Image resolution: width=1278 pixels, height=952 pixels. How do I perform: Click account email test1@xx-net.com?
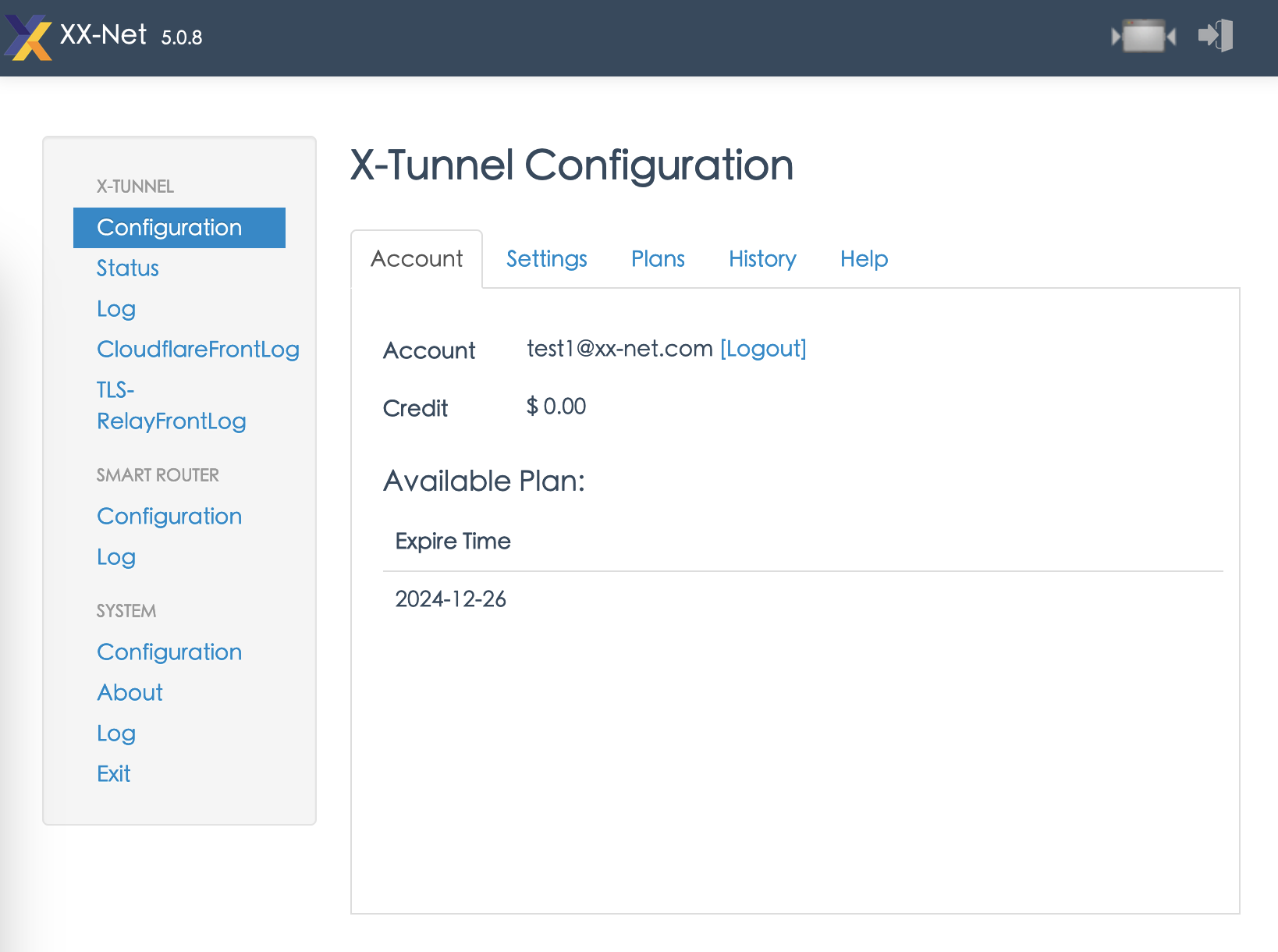(x=619, y=349)
